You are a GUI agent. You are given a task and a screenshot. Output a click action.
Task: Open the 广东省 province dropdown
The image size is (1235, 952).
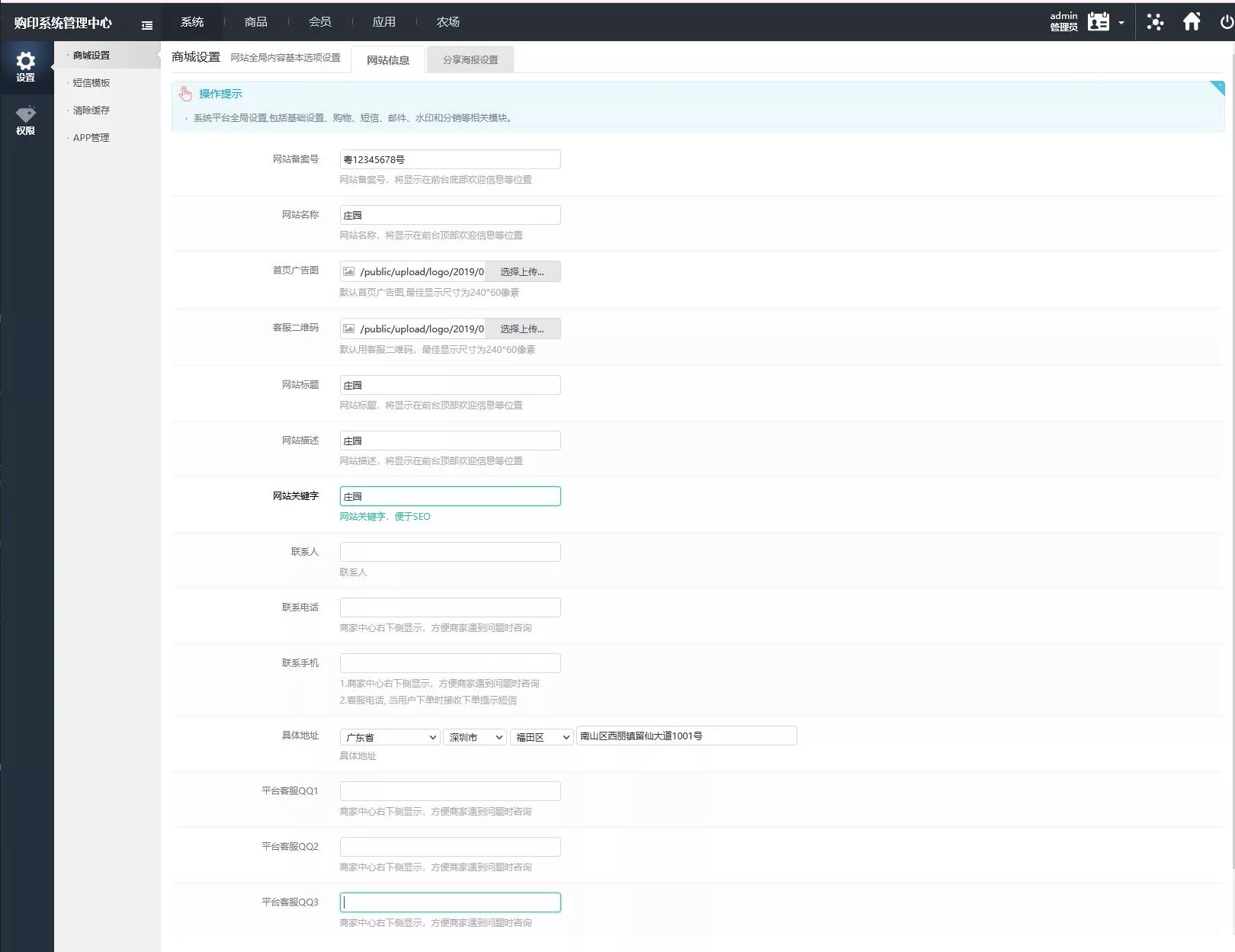(x=390, y=737)
